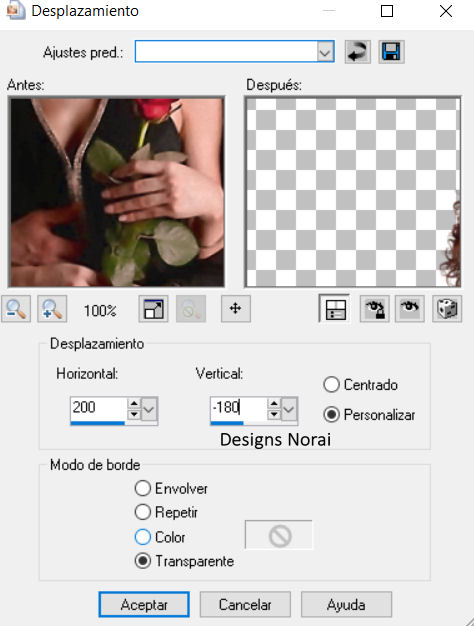
Task: Click the proof eye icon
Action: 409,309
